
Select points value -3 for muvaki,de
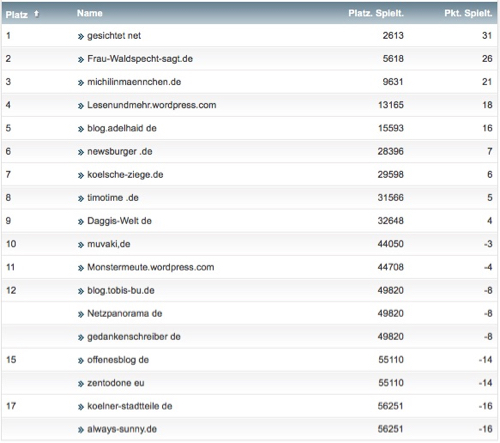pyautogui.click(x=488, y=244)
